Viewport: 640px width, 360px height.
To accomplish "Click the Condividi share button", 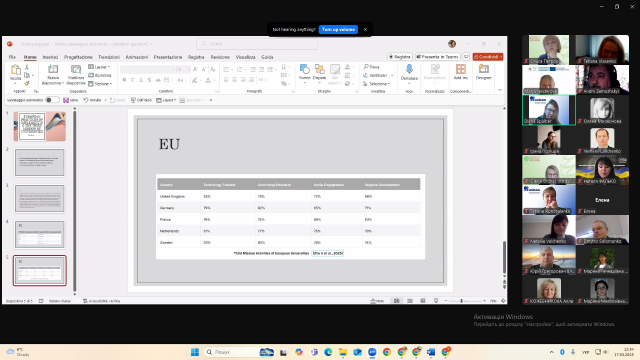I will [488, 57].
